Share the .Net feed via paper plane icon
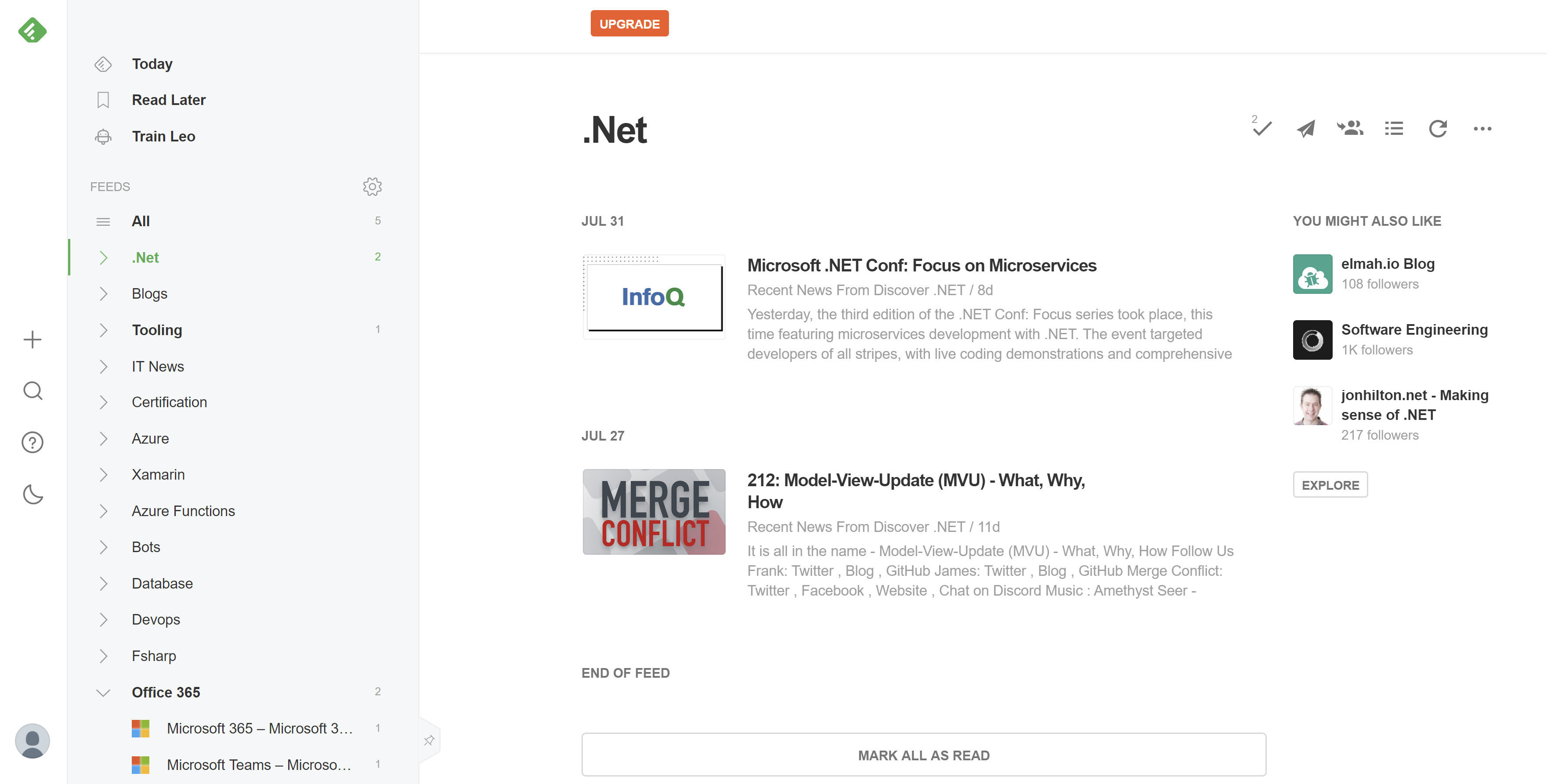This screenshot has height=784, width=1547. coord(1305,128)
